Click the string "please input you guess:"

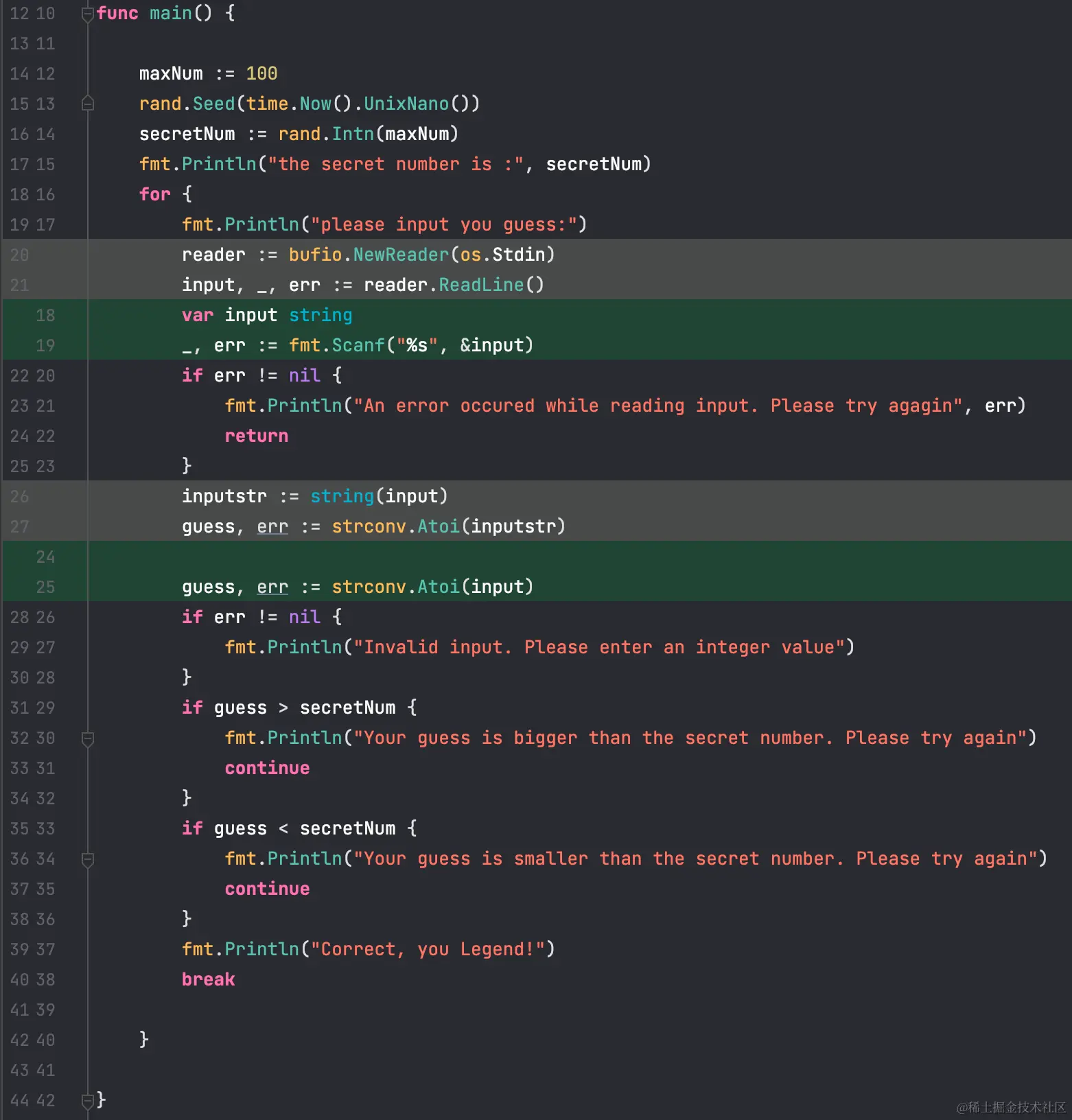coord(444,224)
